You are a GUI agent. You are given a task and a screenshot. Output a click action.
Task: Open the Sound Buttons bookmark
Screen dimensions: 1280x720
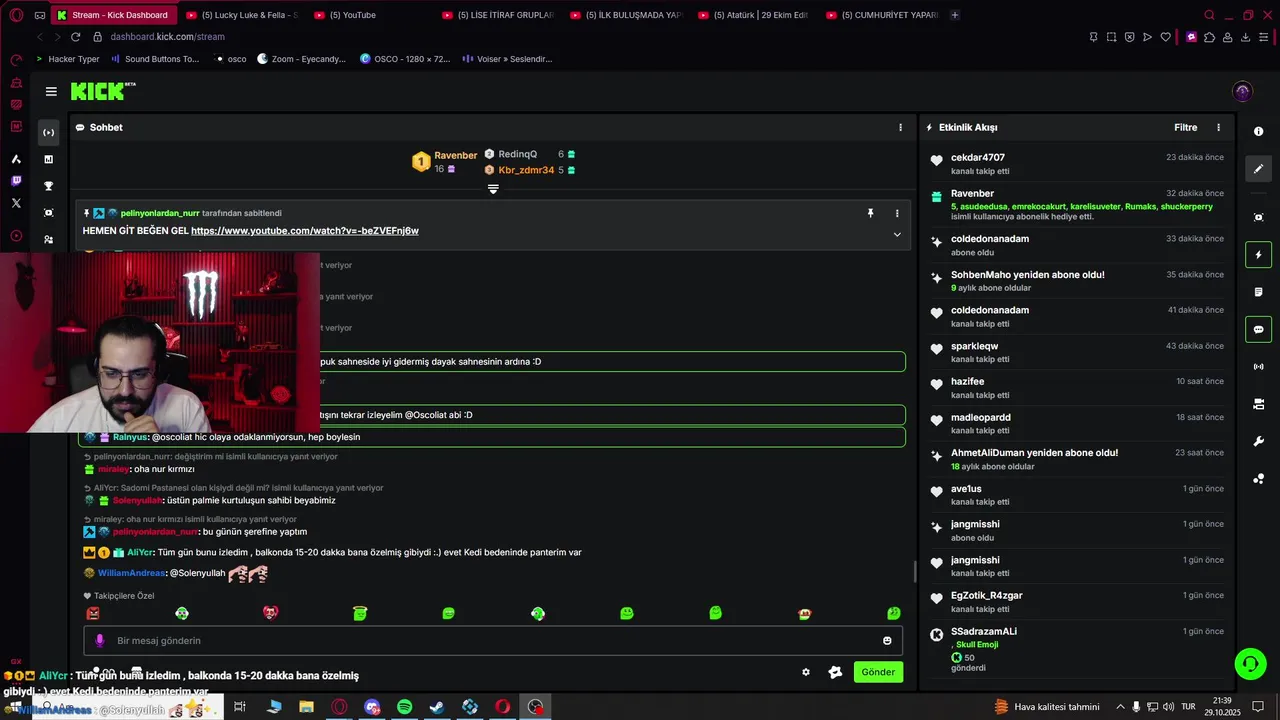tap(155, 59)
